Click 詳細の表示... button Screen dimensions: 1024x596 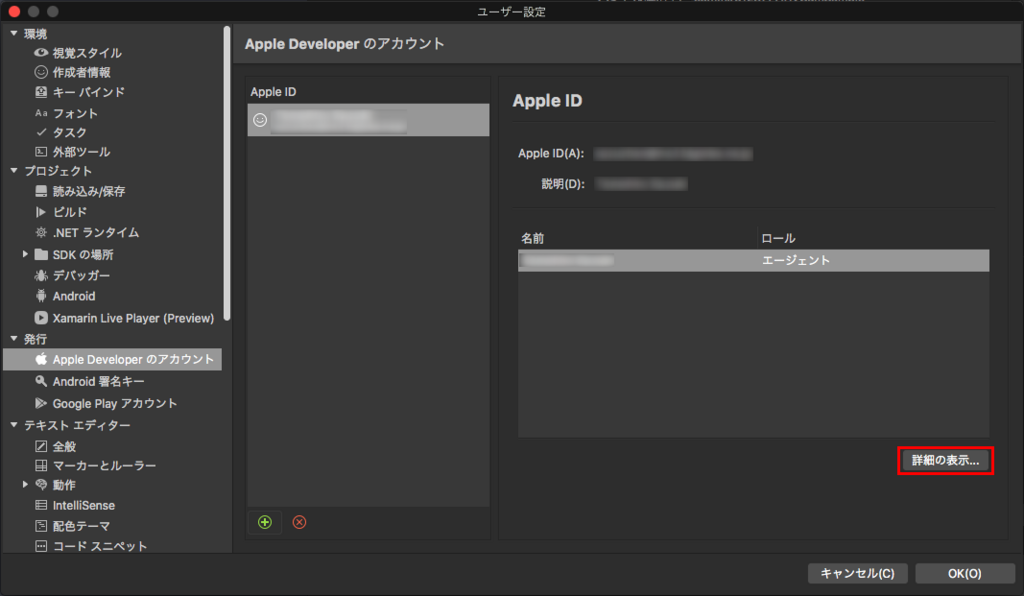tap(946, 460)
